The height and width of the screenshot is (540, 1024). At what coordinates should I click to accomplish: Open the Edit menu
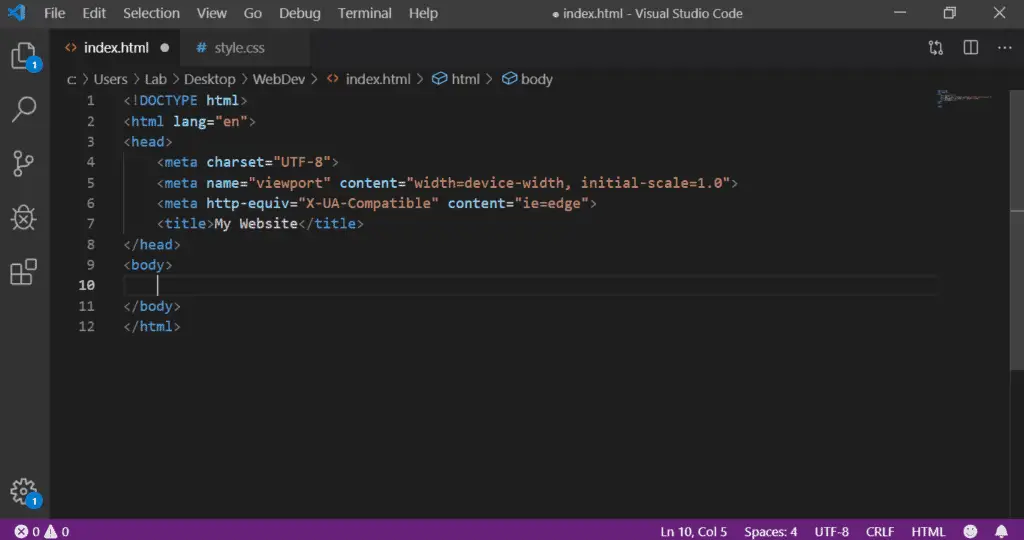click(94, 13)
